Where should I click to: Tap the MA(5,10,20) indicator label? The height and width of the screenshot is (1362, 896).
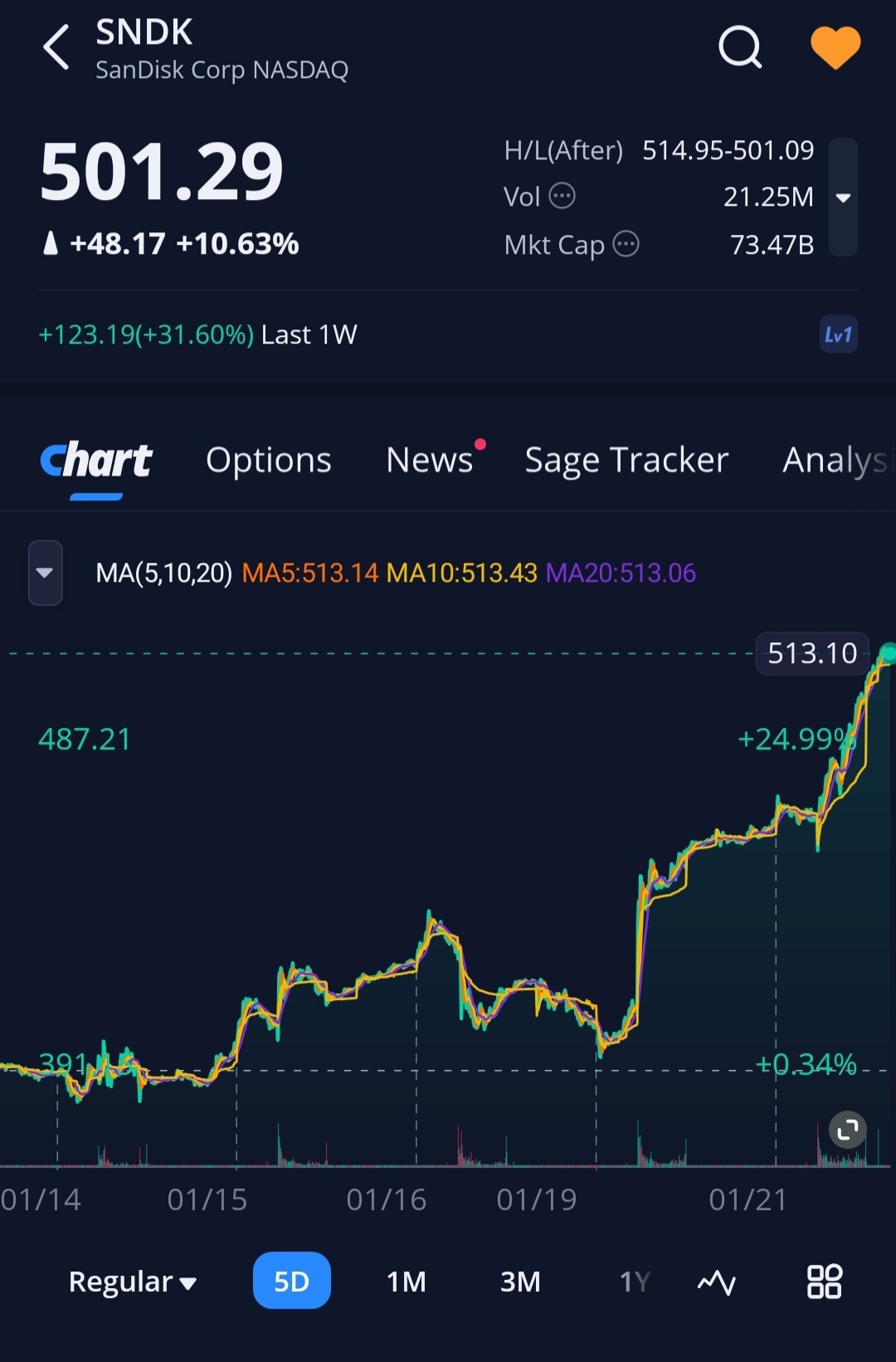click(x=163, y=573)
